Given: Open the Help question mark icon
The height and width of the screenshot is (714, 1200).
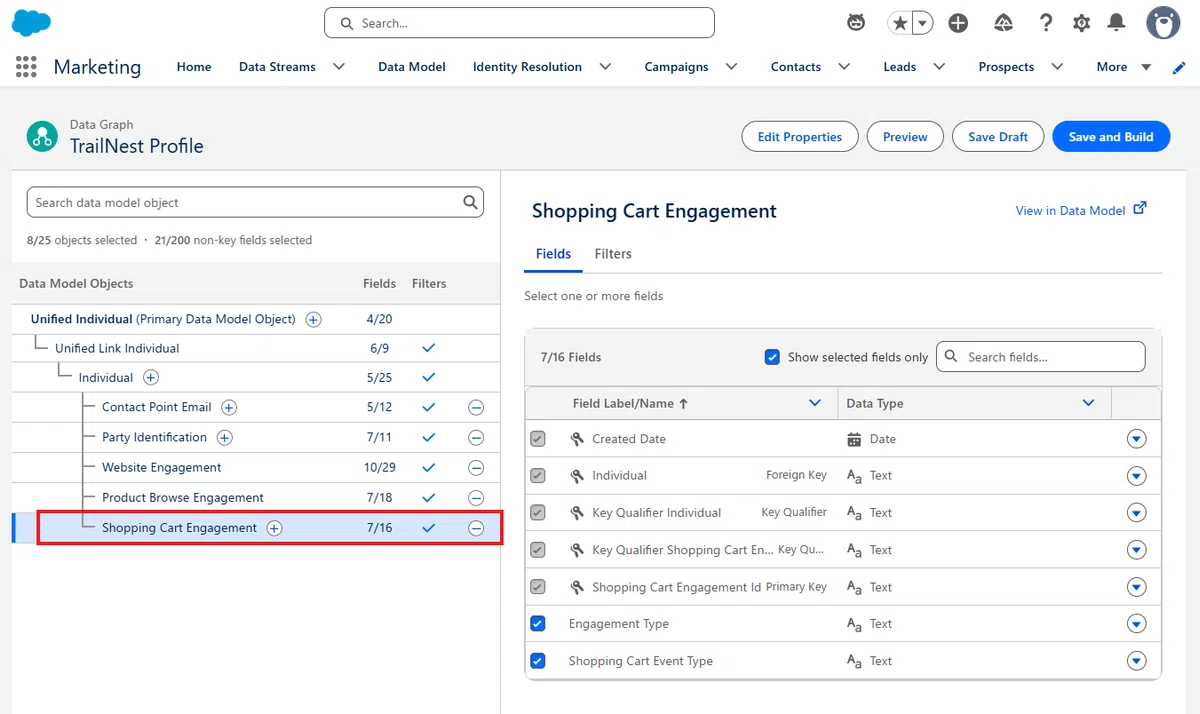Looking at the screenshot, I should coord(1046,23).
